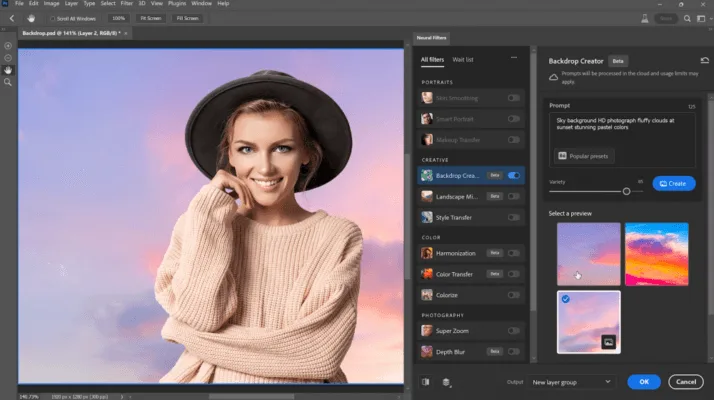Click the subtract-from-selection tool icon
Screen dimensions: 714x400
point(8,58)
